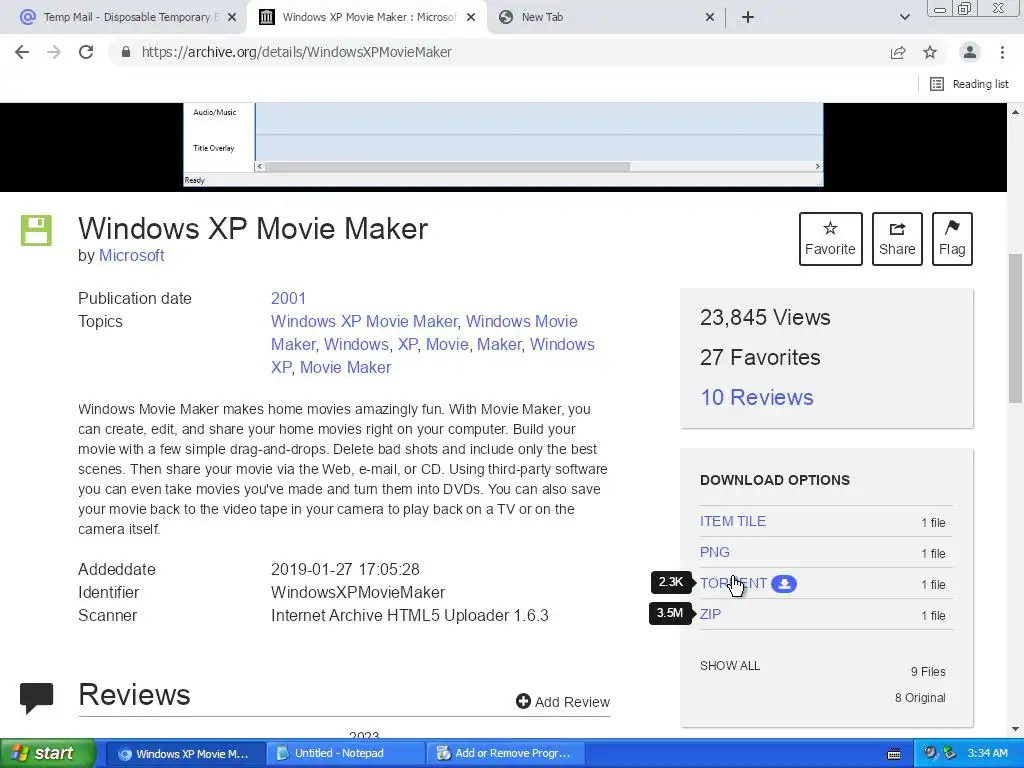Click the Windows XP Movie Maker taskbar button
This screenshot has height=768, width=1024.
point(185,754)
